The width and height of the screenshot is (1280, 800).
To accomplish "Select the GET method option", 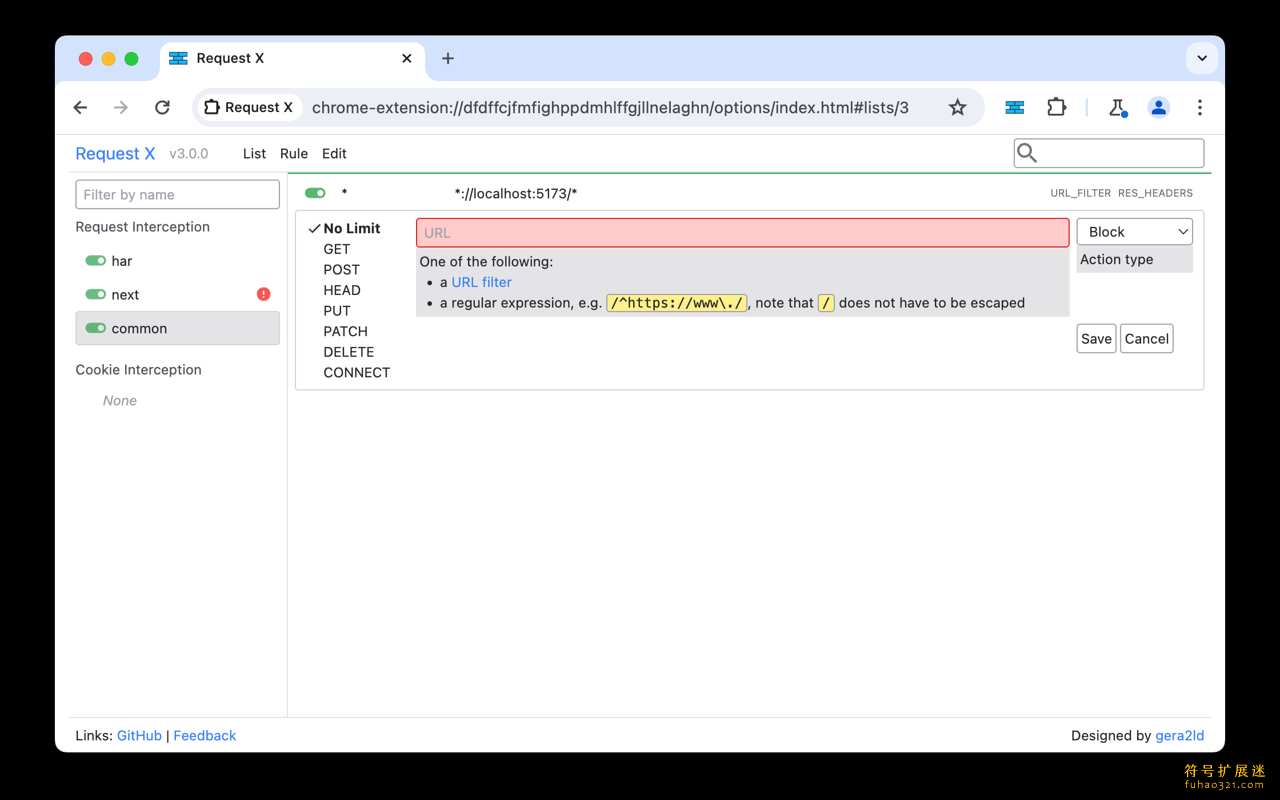I will click(x=337, y=249).
